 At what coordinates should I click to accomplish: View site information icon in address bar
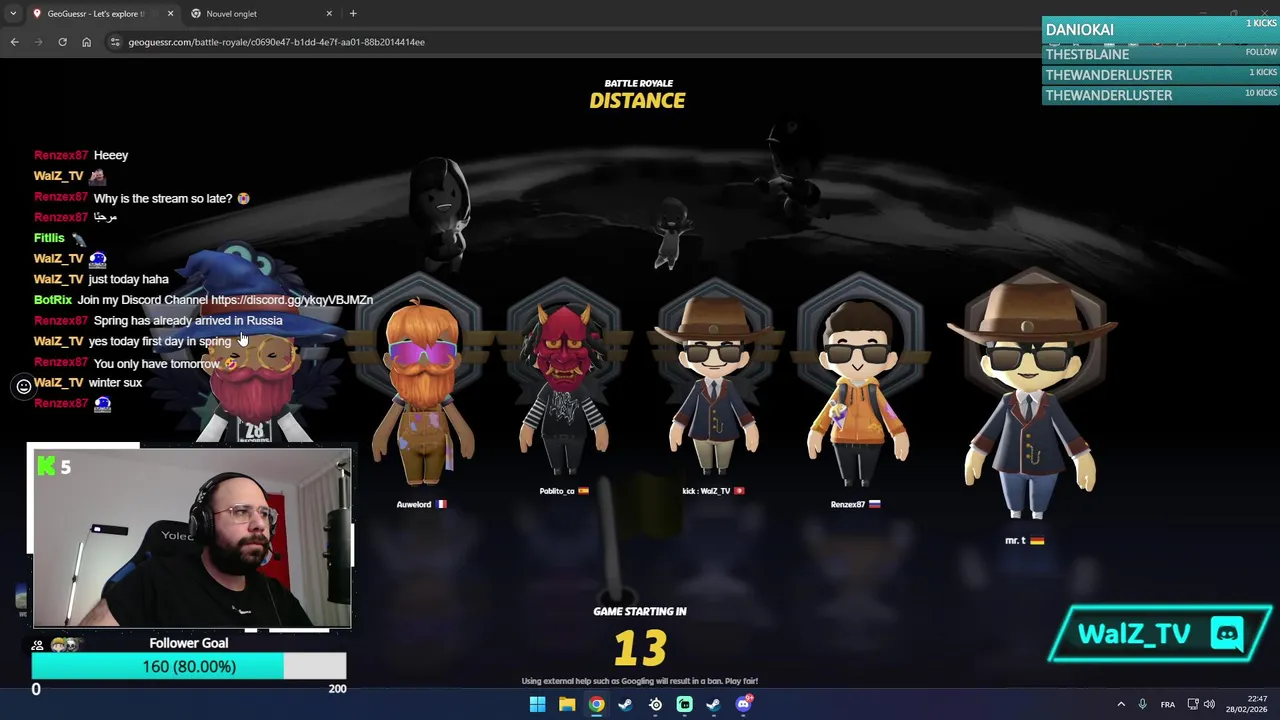[x=115, y=42]
